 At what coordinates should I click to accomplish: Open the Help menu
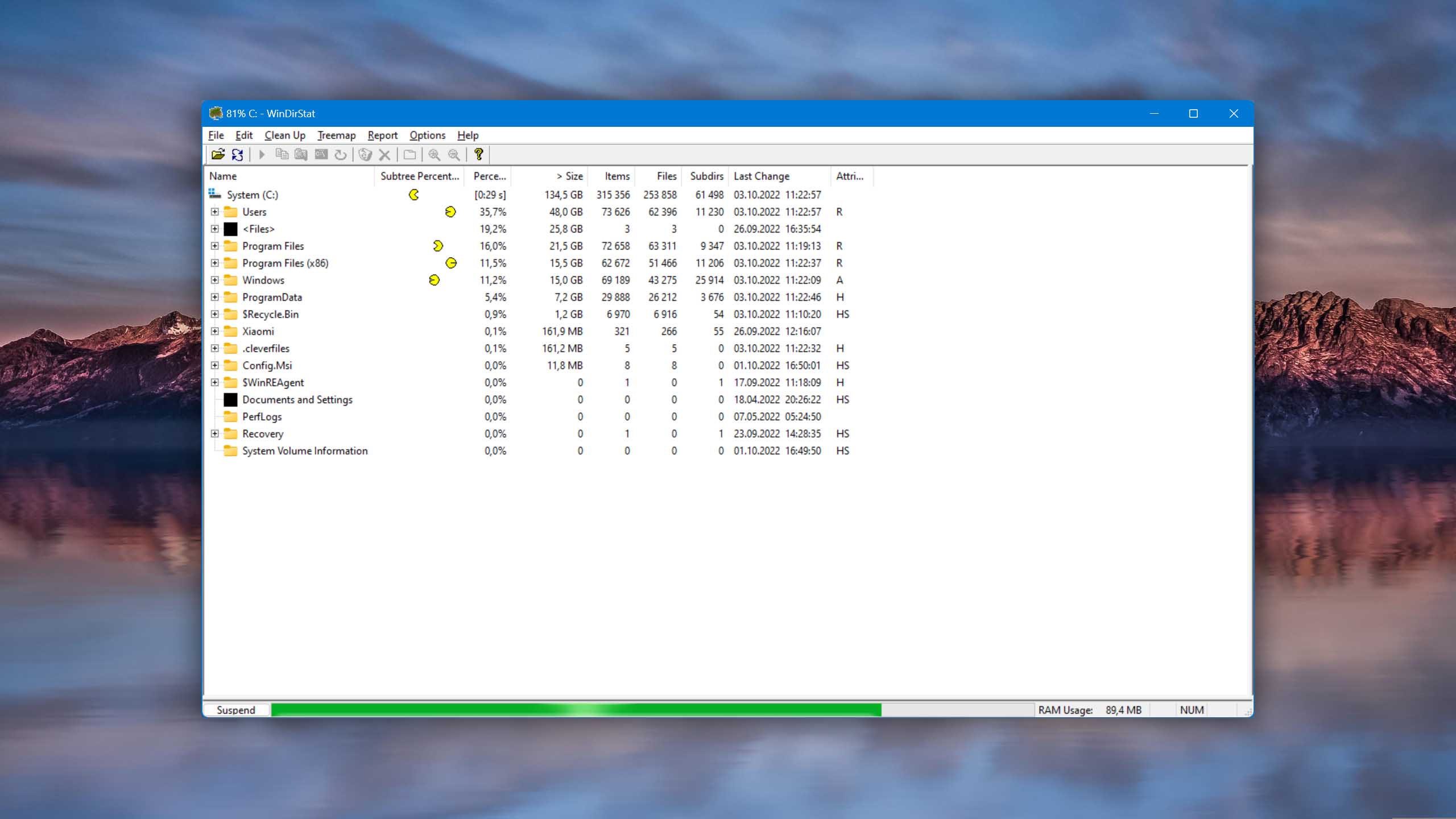coord(468,135)
